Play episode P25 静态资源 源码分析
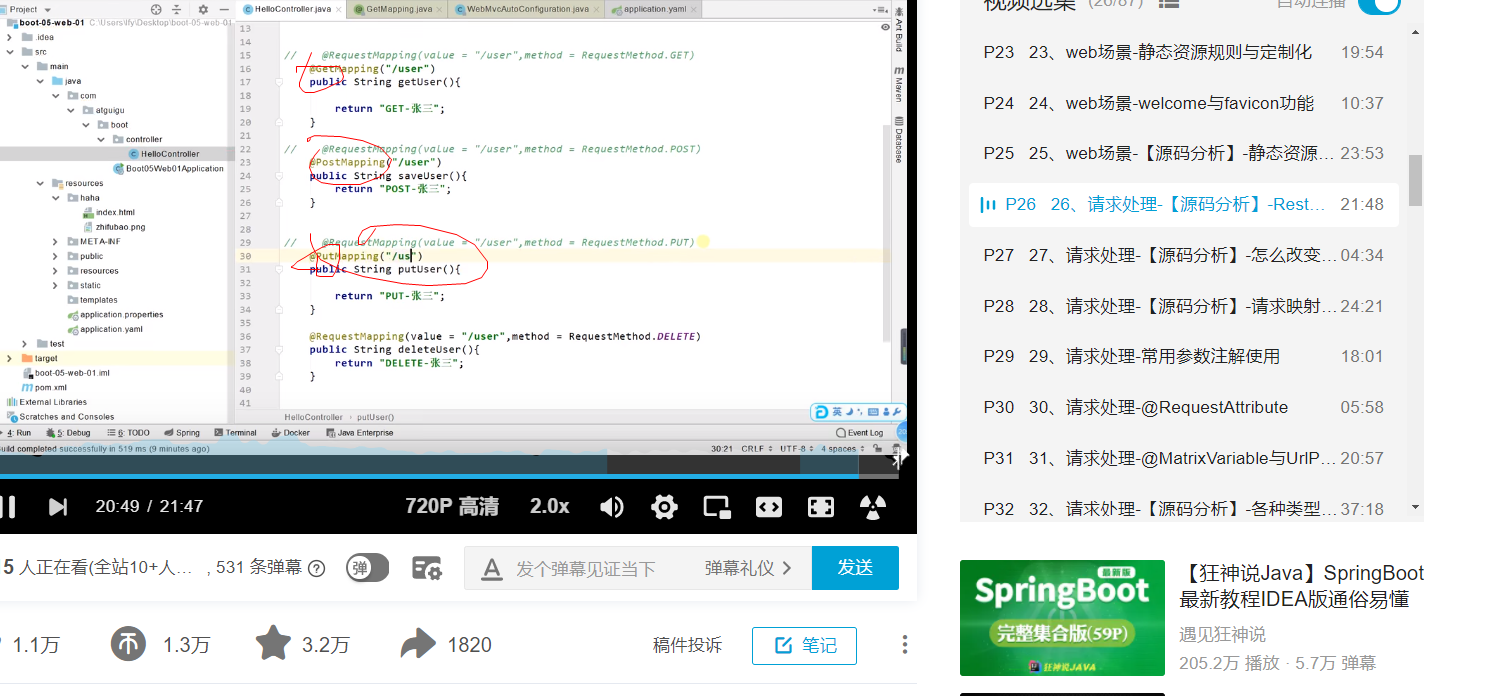The height and width of the screenshot is (696, 1496). click(x=1184, y=153)
